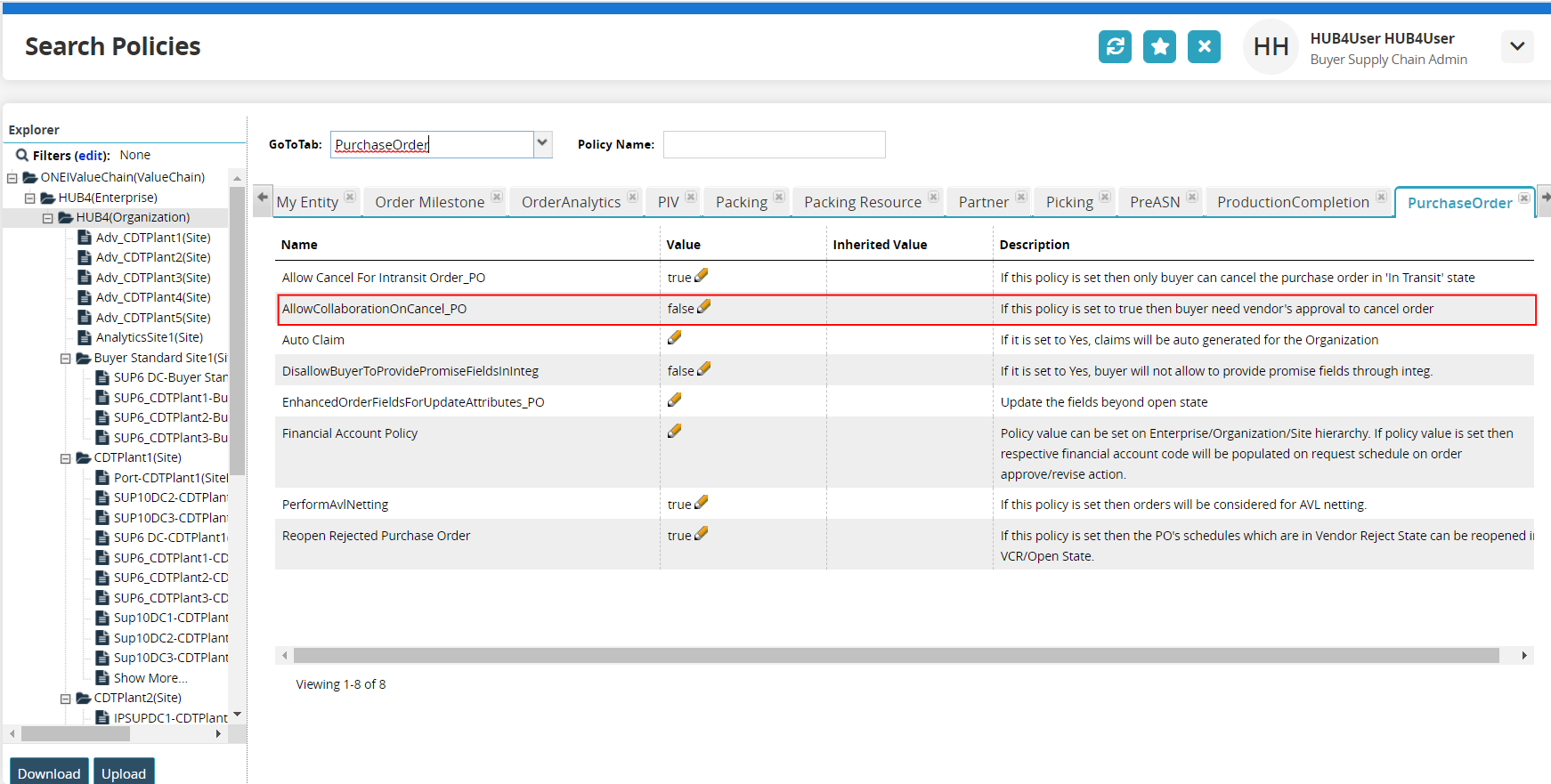The height and width of the screenshot is (784, 1551).
Task: Edit PerformAvlNetting value with pencil icon
Action: 702,503
